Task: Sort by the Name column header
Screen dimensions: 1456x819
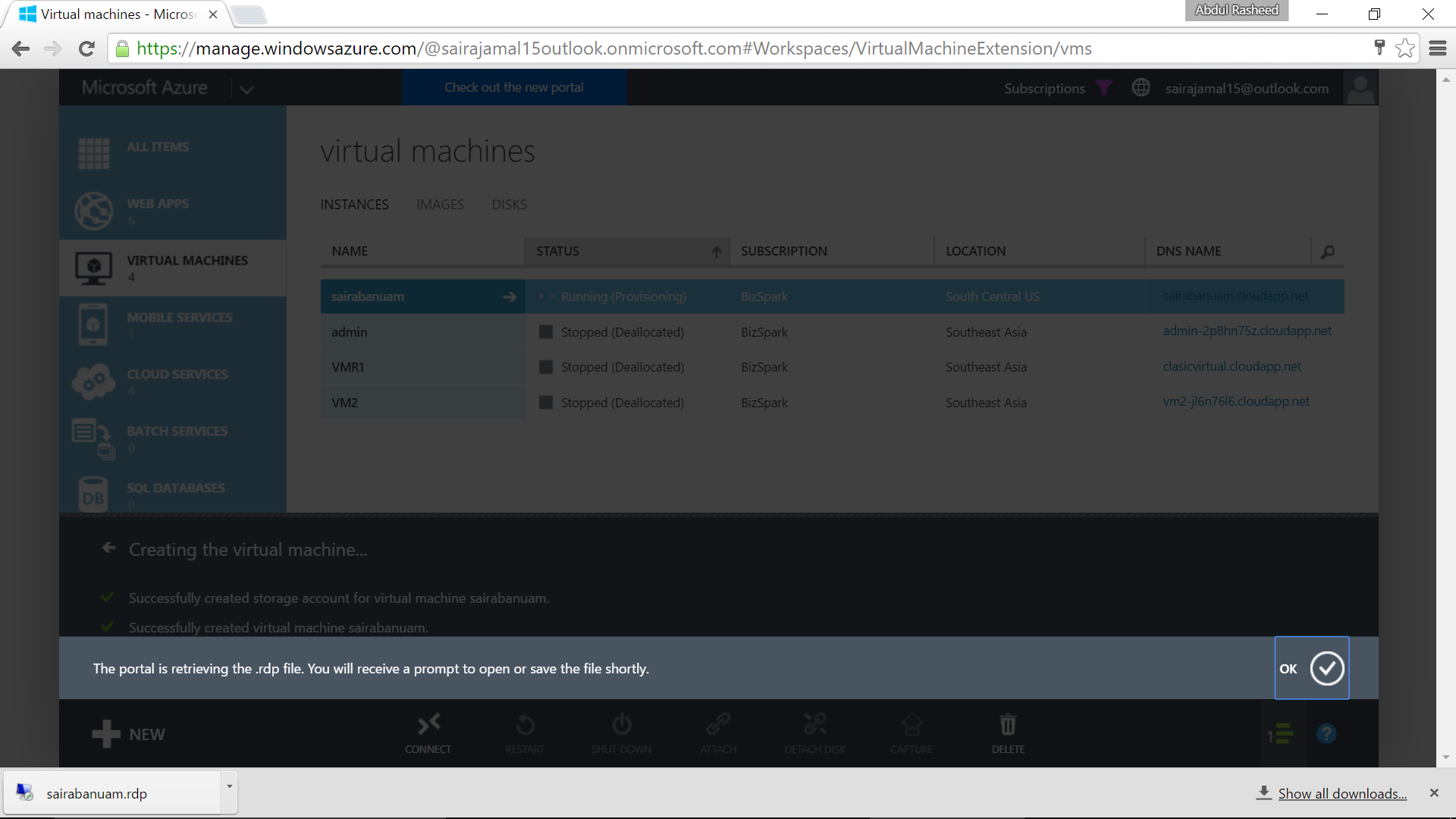Action: point(422,251)
